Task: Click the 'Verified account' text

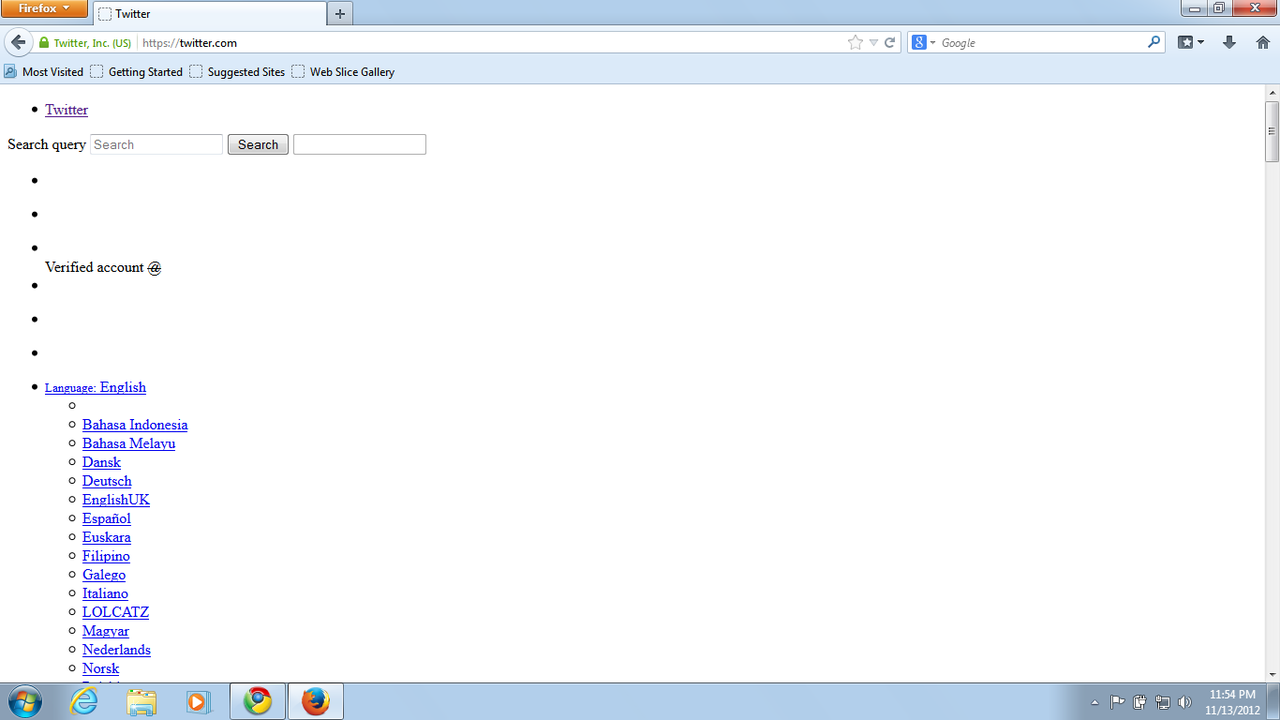Action: 94,267
